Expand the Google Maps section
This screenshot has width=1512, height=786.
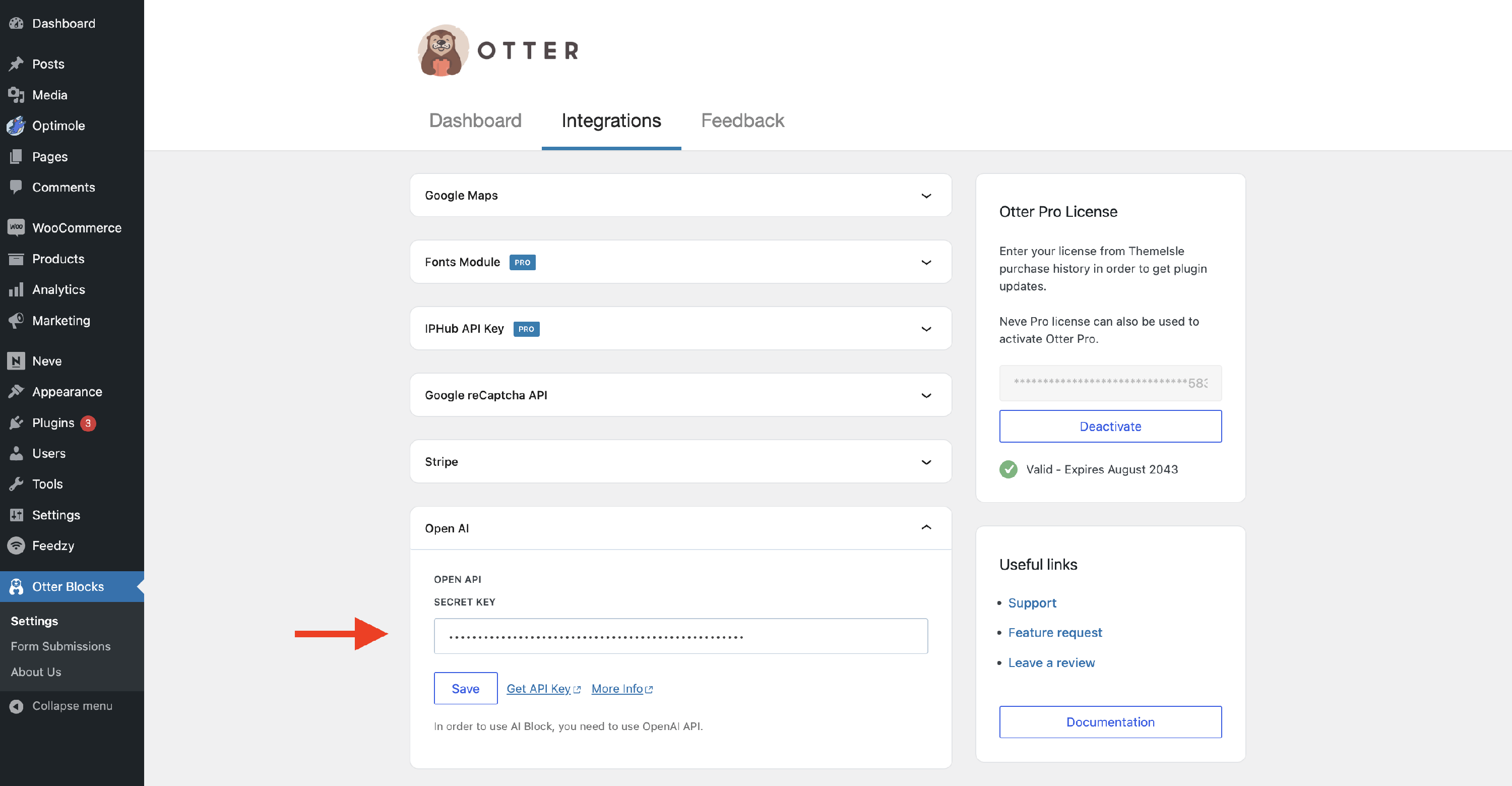click(x=926, y=196)
